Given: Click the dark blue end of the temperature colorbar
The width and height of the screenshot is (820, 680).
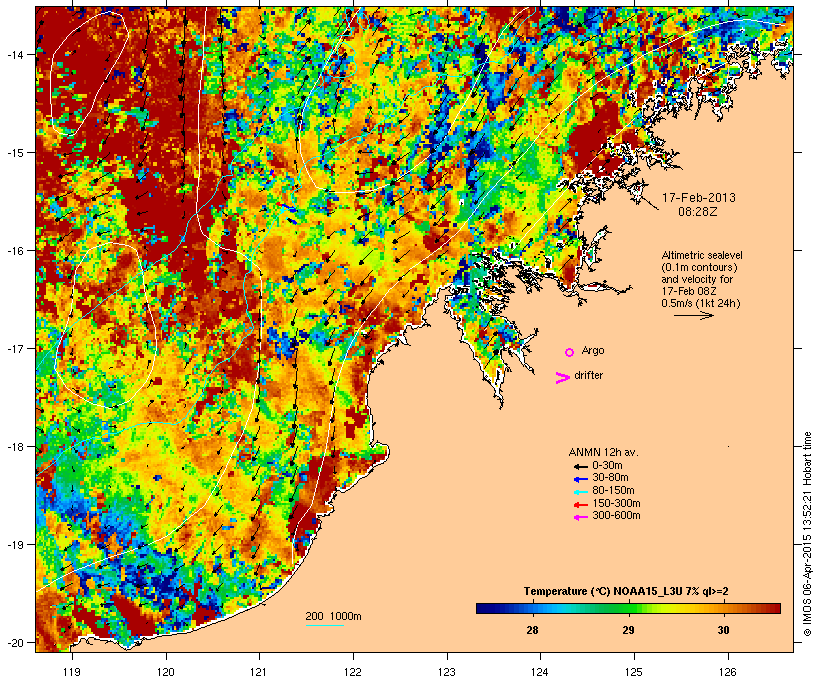Looking at the screenshot, I should (483, 608).
